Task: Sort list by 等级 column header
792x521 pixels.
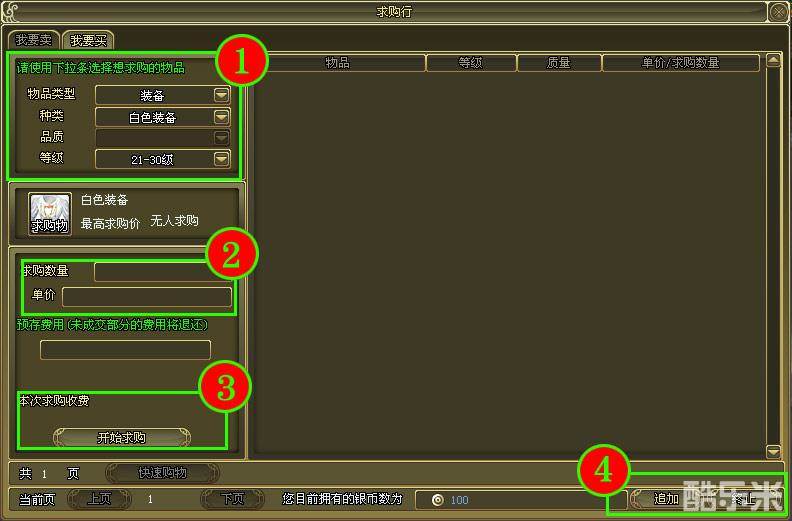Action: (470, 63)
